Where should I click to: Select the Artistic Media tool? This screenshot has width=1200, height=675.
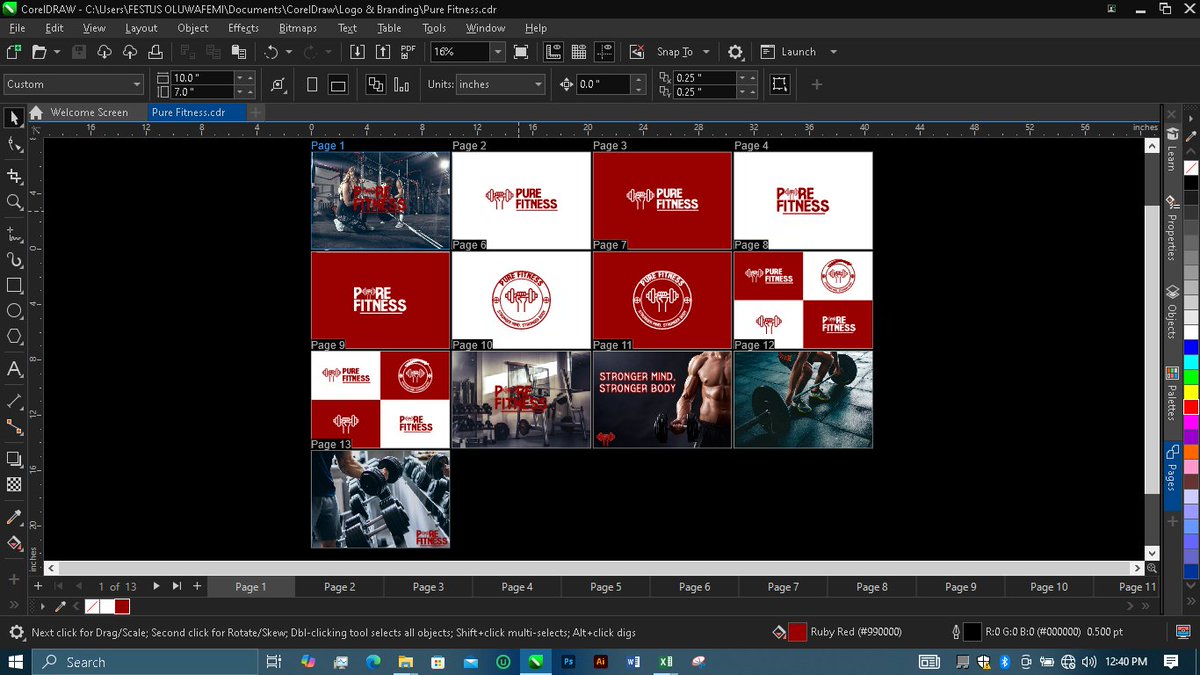(x=14, y=260)
